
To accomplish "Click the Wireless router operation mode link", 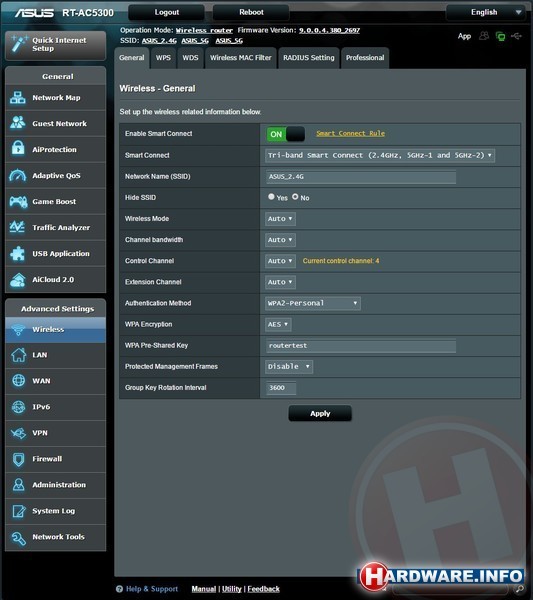I will tap(204, 30).
